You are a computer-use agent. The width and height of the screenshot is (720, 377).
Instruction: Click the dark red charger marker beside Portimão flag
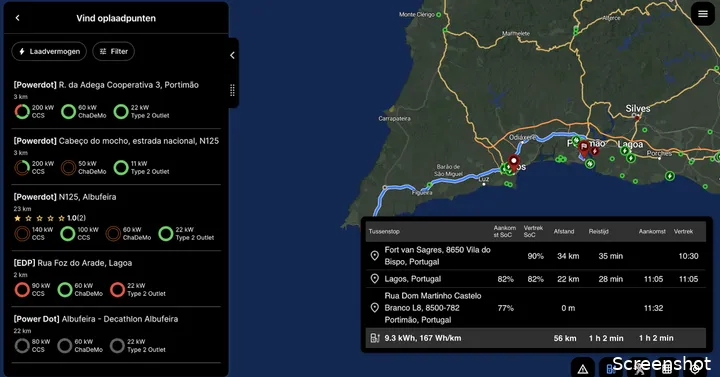coord(595,151)
